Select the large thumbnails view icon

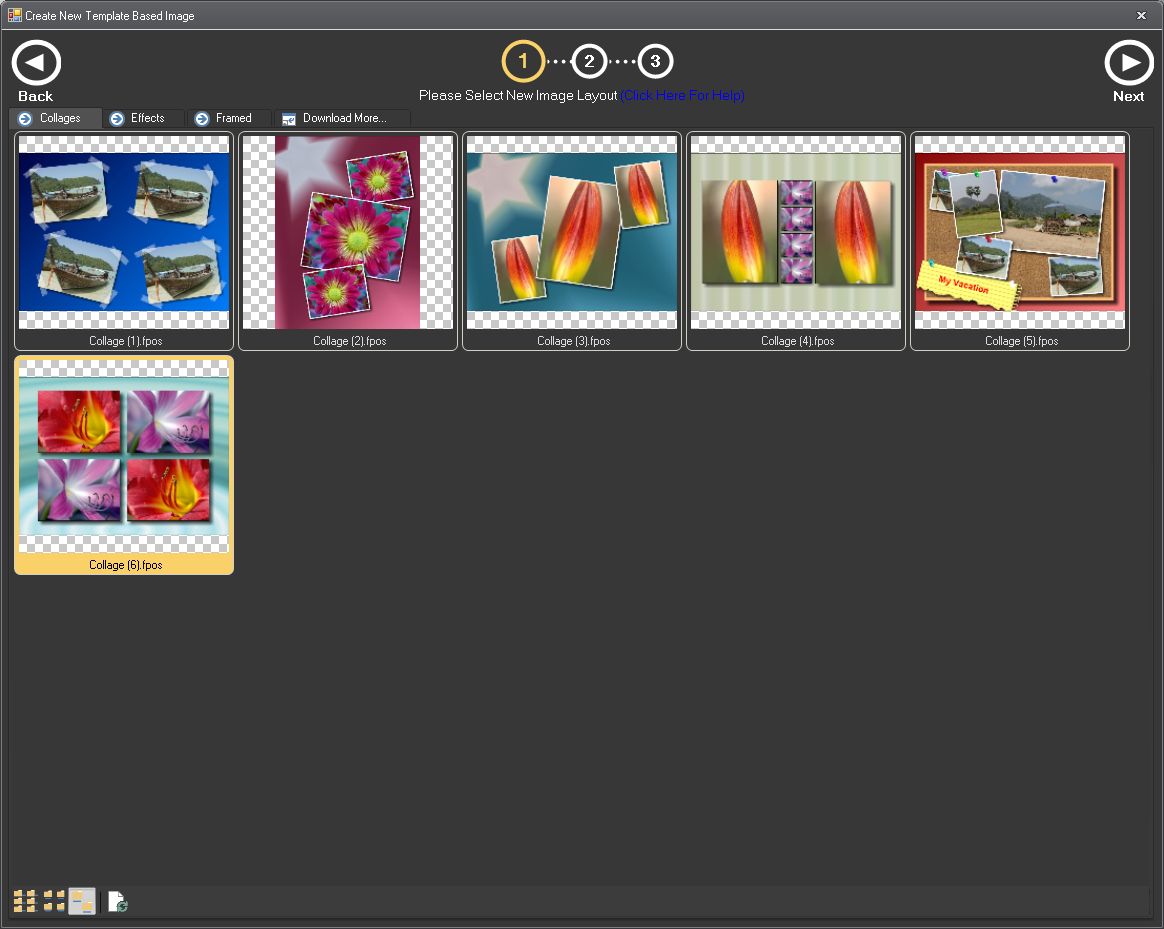pos(82,902)
